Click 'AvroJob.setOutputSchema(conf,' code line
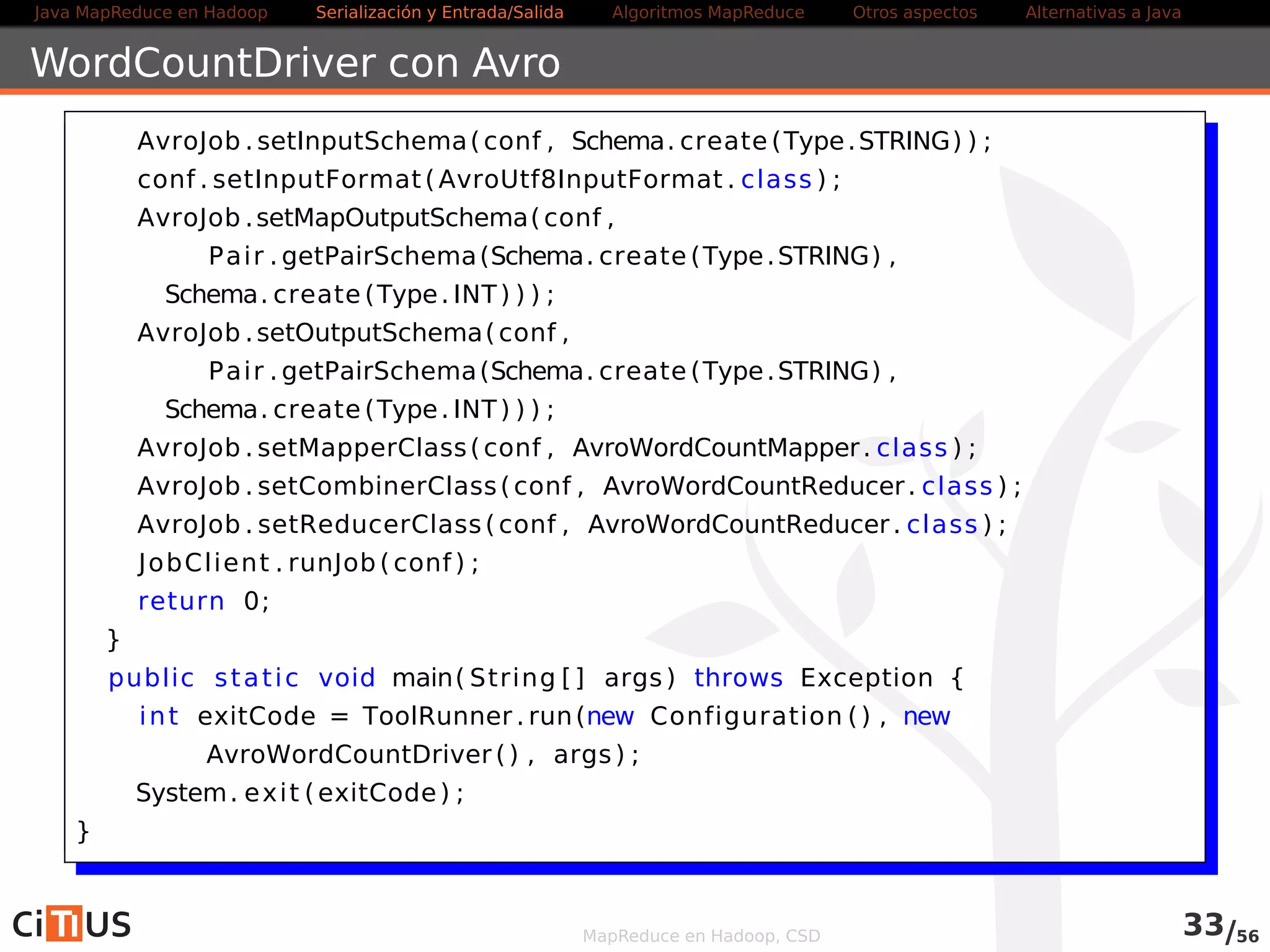This screenshot has width=1270, height=952. (x=353, y=333)
